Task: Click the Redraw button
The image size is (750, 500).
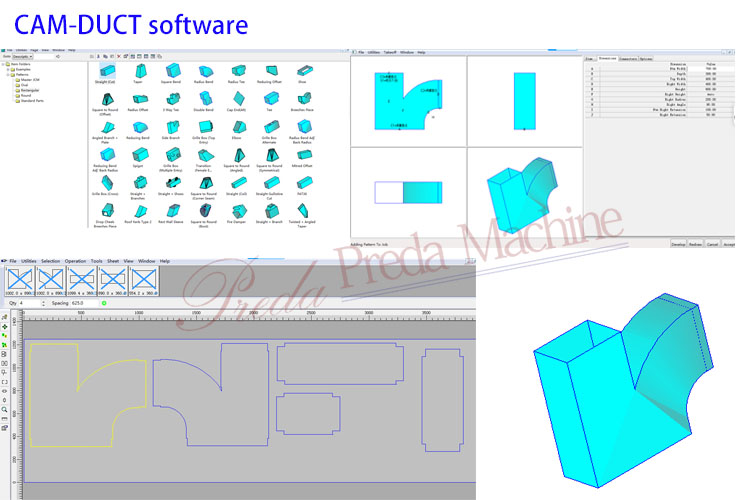Action: [x=695, y=244]
